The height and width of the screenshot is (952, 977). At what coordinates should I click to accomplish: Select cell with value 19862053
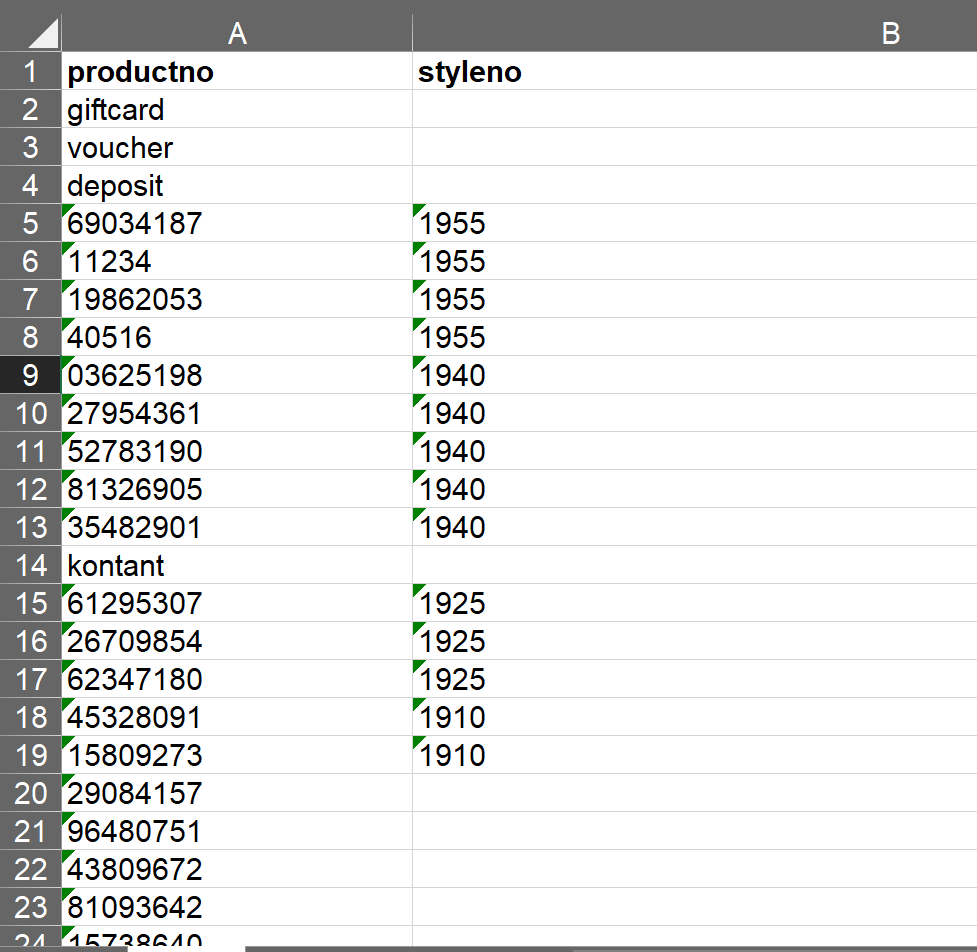[x=237, y=299]
